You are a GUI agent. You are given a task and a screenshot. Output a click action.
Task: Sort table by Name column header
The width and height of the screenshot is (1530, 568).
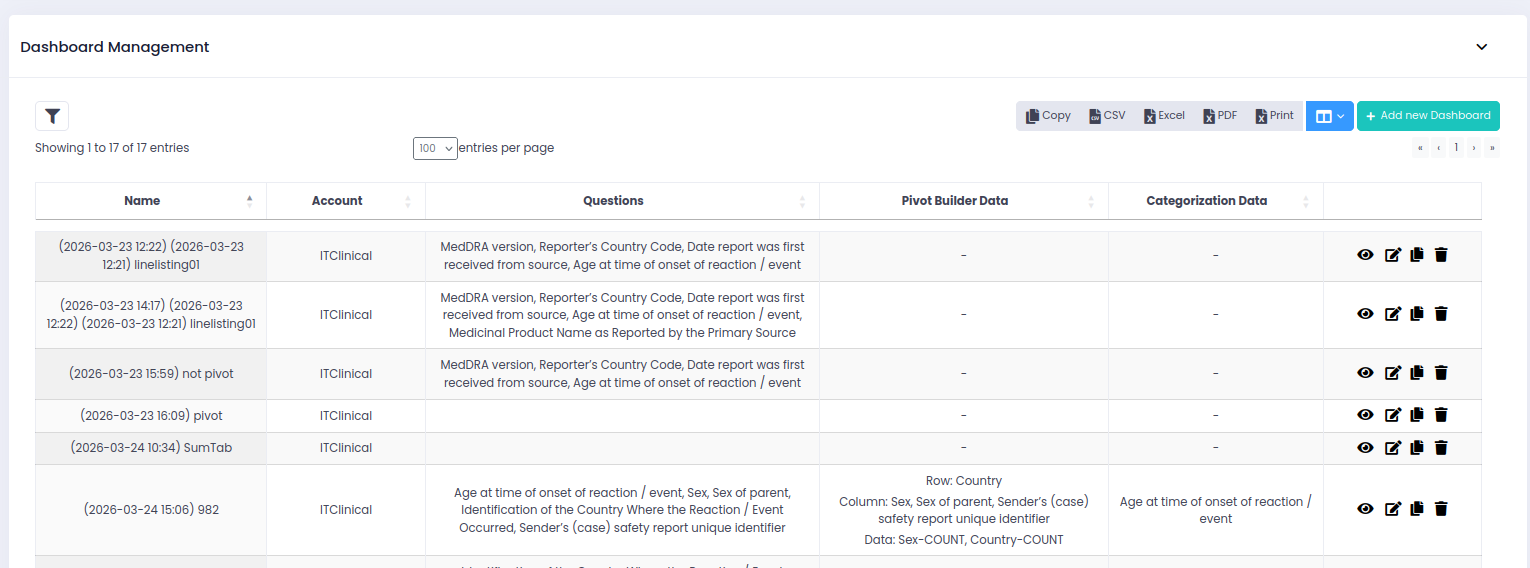(142, 201)
